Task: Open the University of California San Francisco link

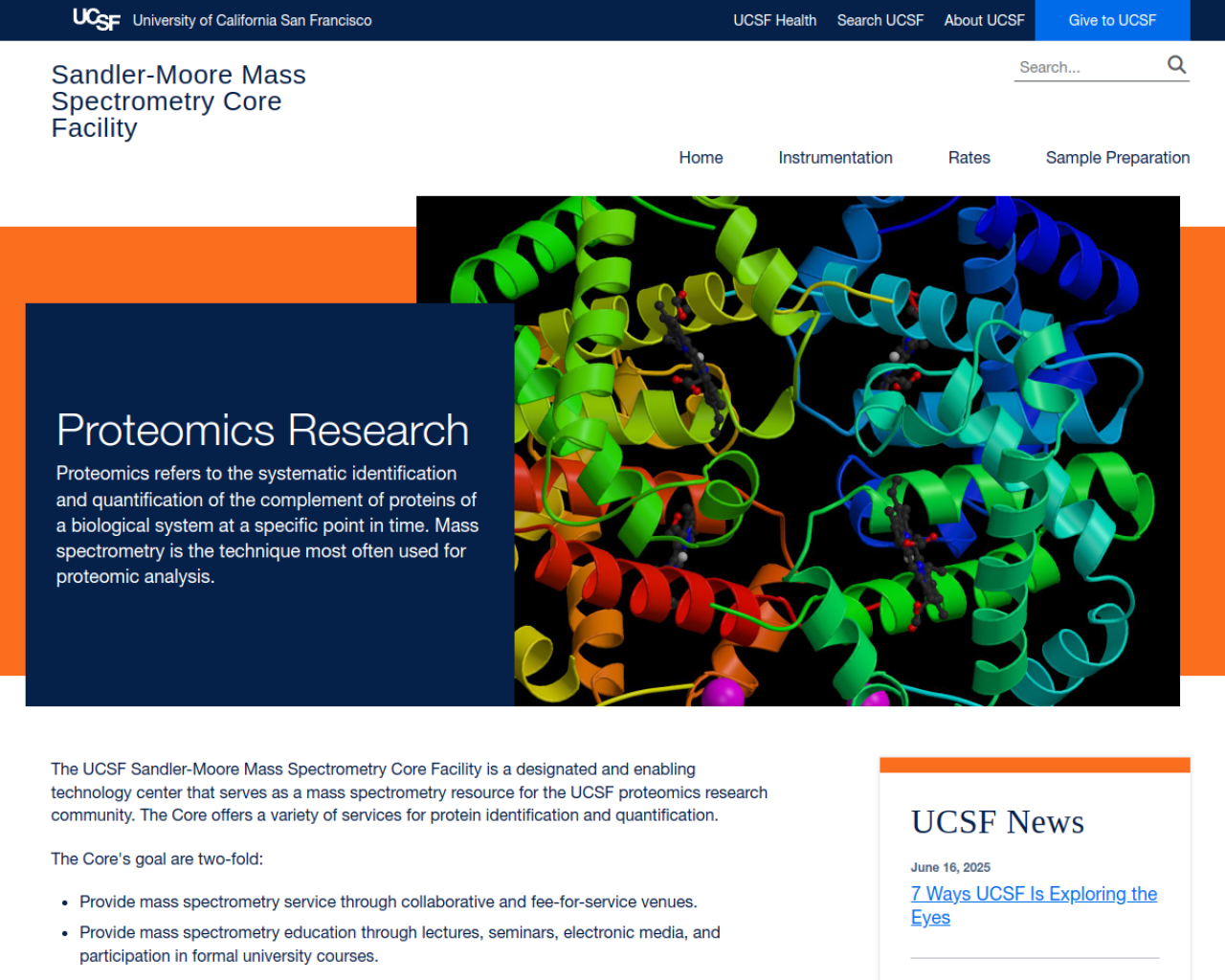Action: (252, 20)
